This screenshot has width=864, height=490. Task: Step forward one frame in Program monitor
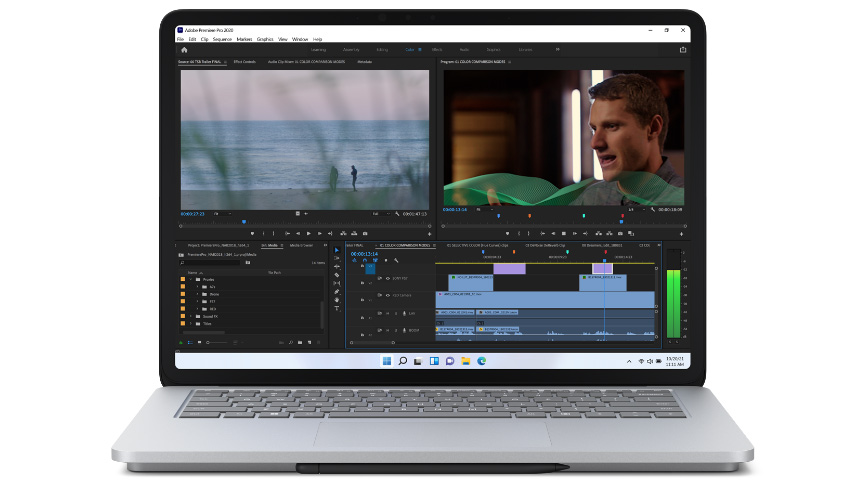(575, 234)
